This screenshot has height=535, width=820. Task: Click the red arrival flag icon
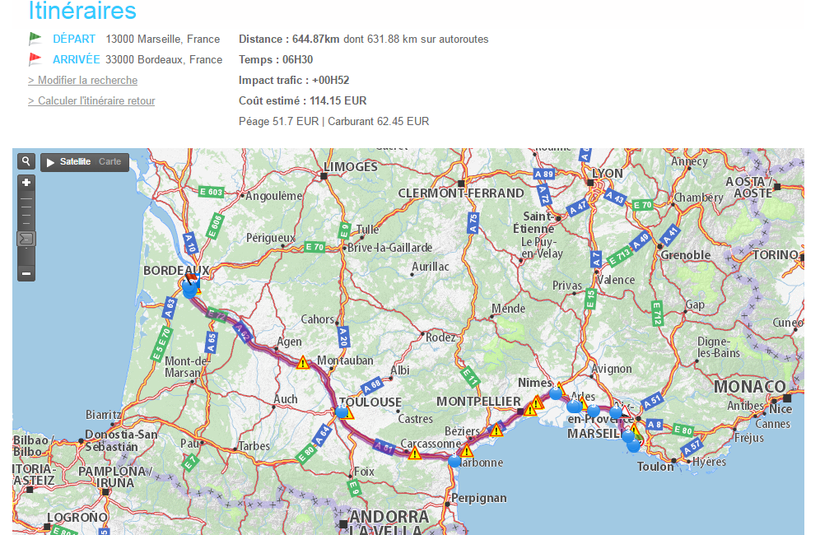35,60
